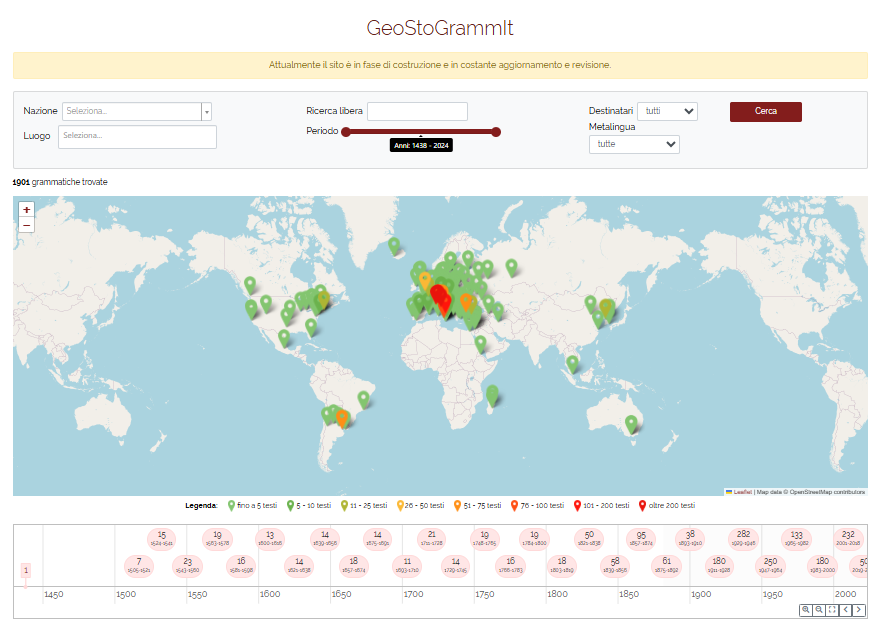Click the large red marker over Italy
Screen dimensions: 883x633
click(x=439, y=295)
